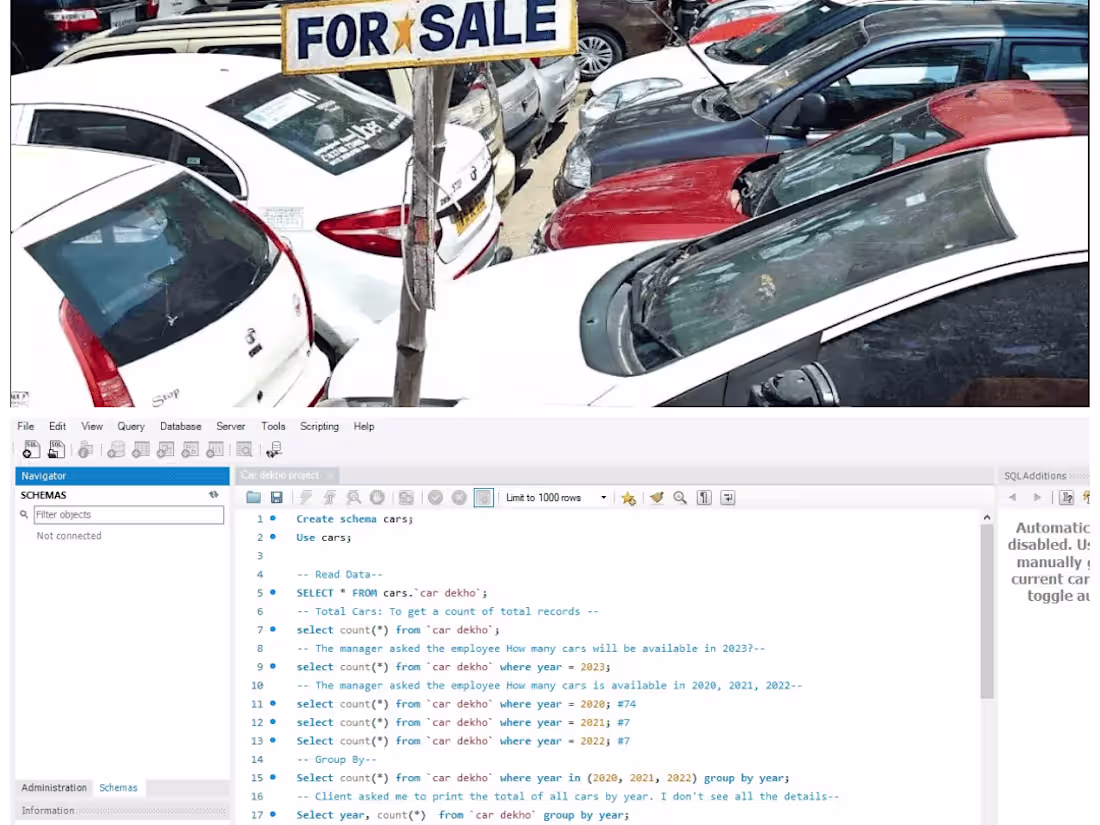Click the forward arrow in SQL Additions panel
The image size is (1100, 825).
click(1037, 497)
